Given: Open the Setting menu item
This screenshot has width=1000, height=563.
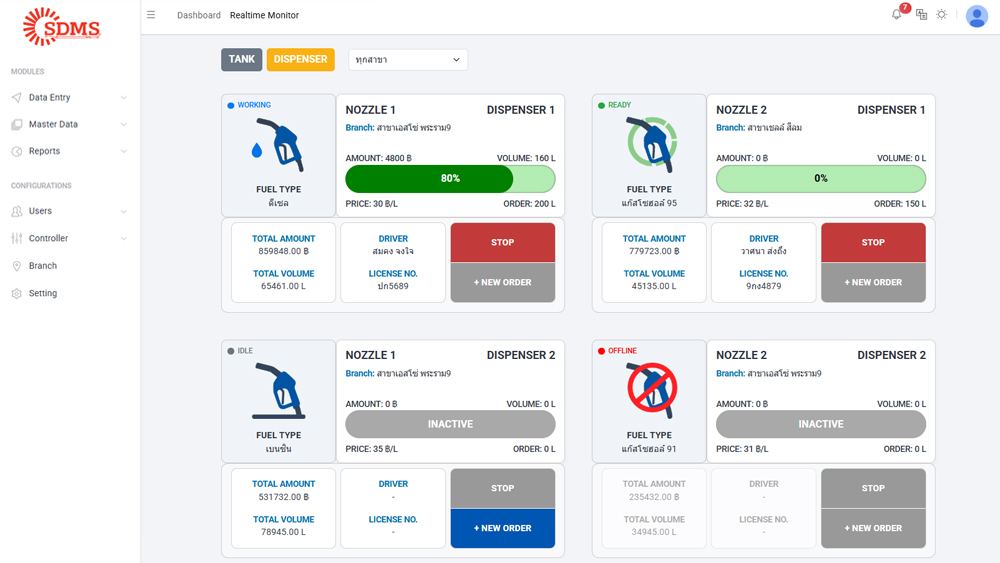Looking at the screenshot, I should (43, 294).
